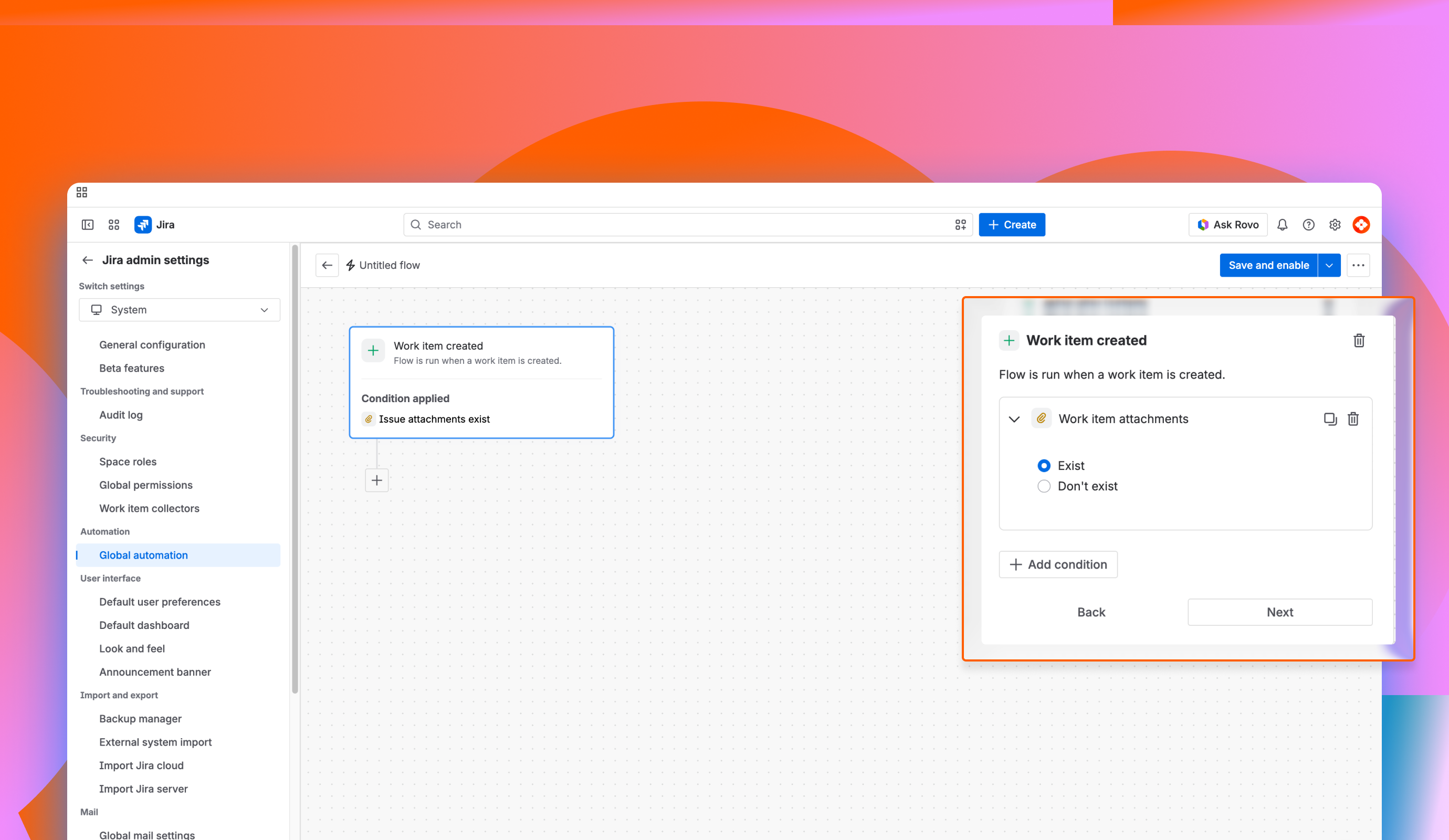Image resolution: width=1449 pixels, height=840 pixels.
Task: Click the sidebar vertical scrollbar
Action: point(295,469)
